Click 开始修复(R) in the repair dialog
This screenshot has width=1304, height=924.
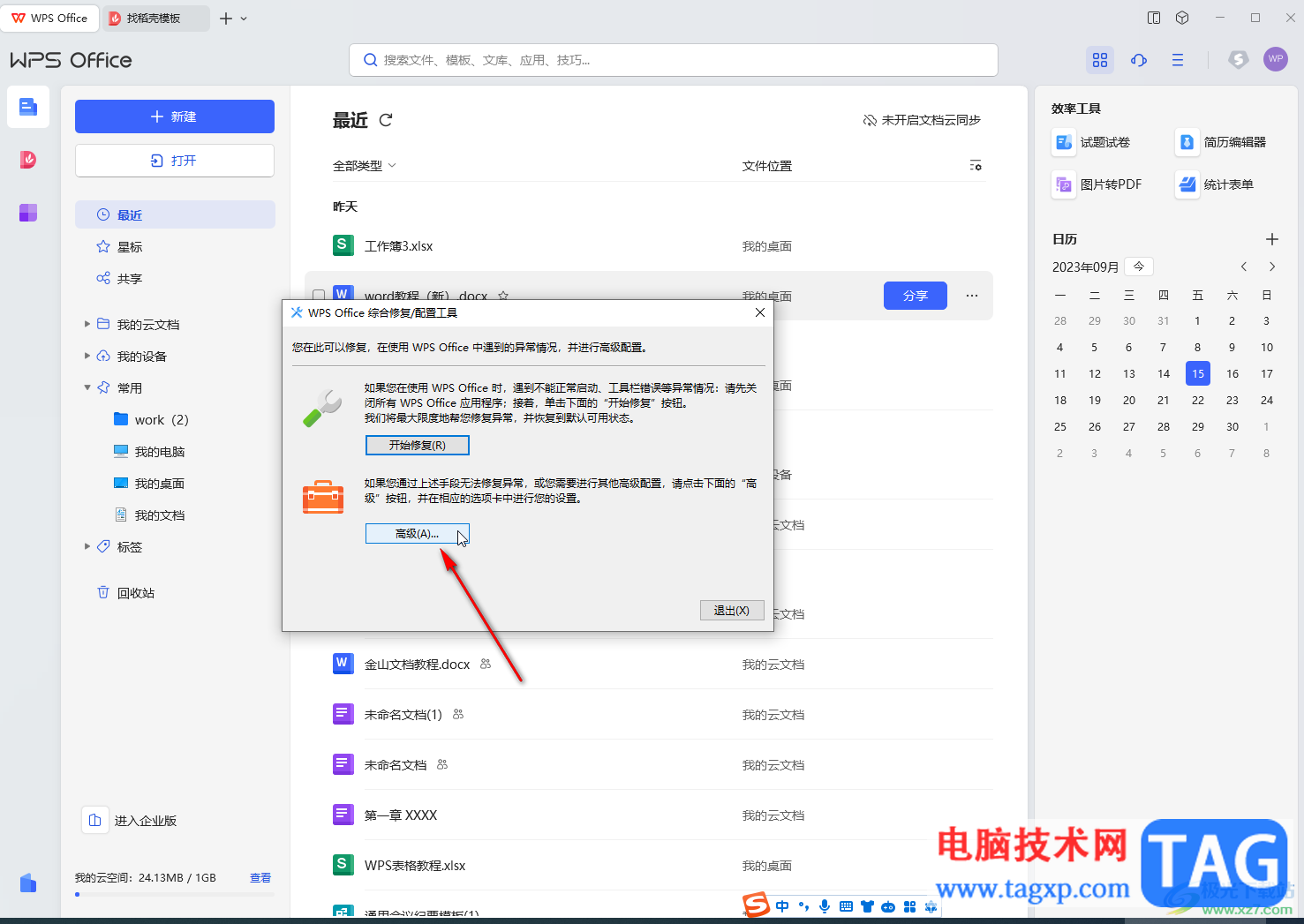pyautogui.click(x=418, y=446)
